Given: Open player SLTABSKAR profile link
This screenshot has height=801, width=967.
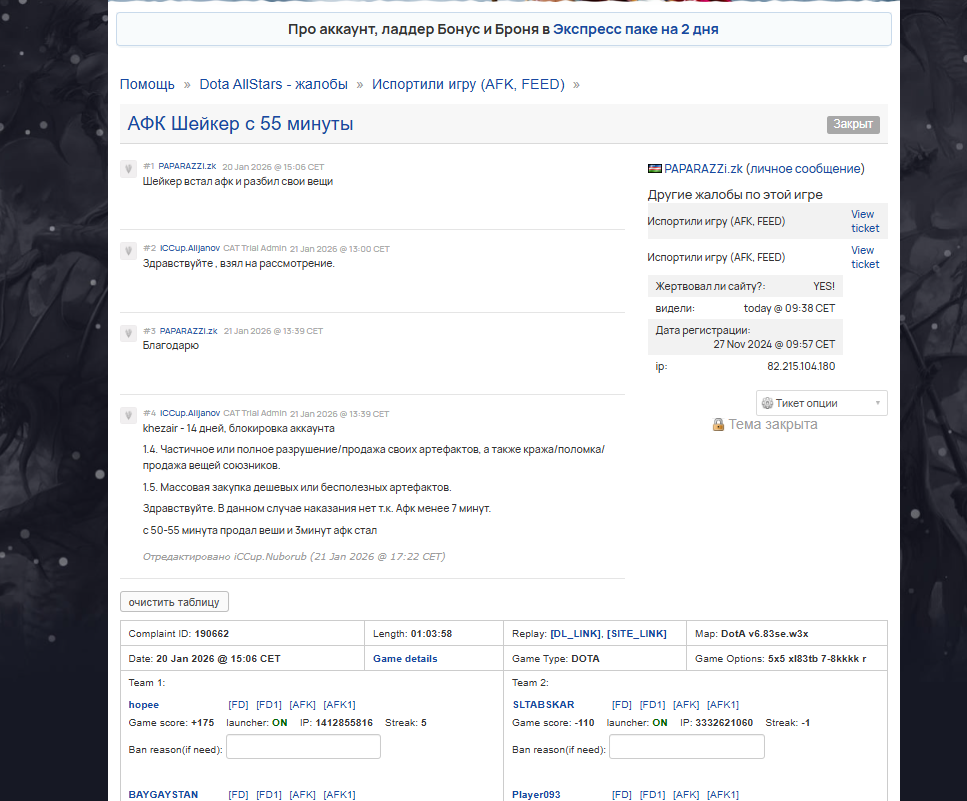Looking at the screenshot, I should point(543,705).
